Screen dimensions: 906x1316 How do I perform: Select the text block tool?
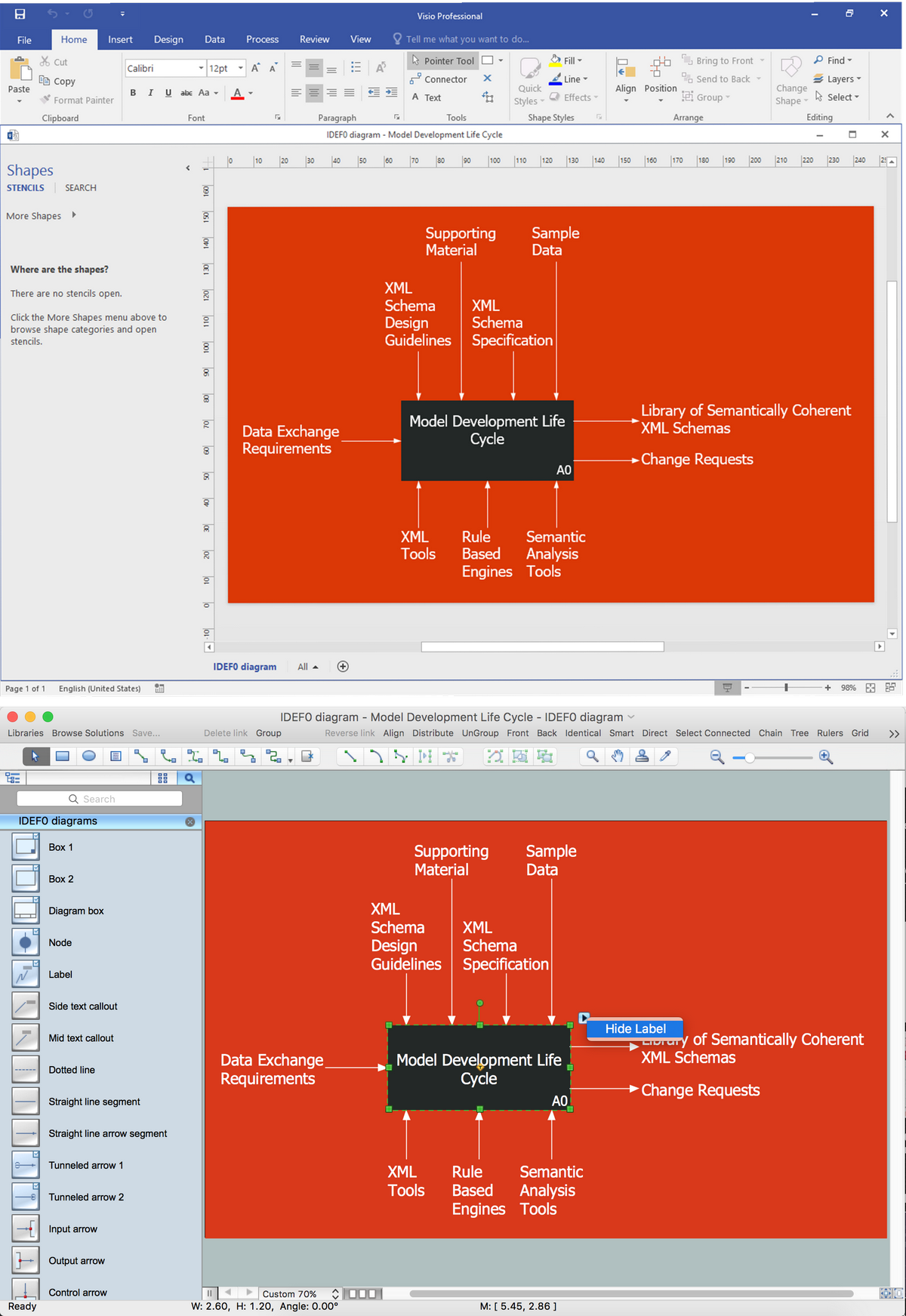(x=116, y=756)
